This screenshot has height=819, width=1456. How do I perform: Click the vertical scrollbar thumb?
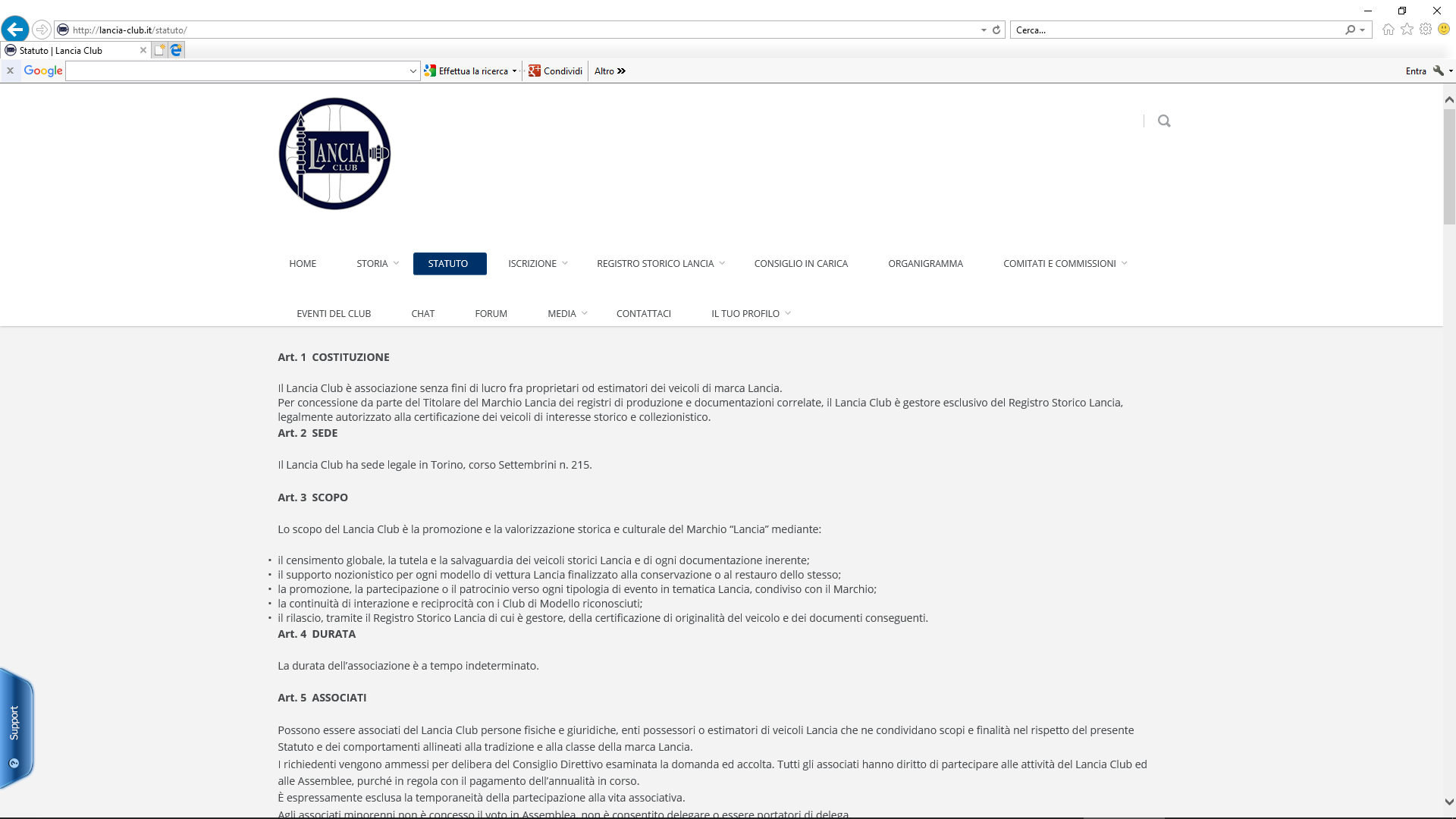point(1449,167)
